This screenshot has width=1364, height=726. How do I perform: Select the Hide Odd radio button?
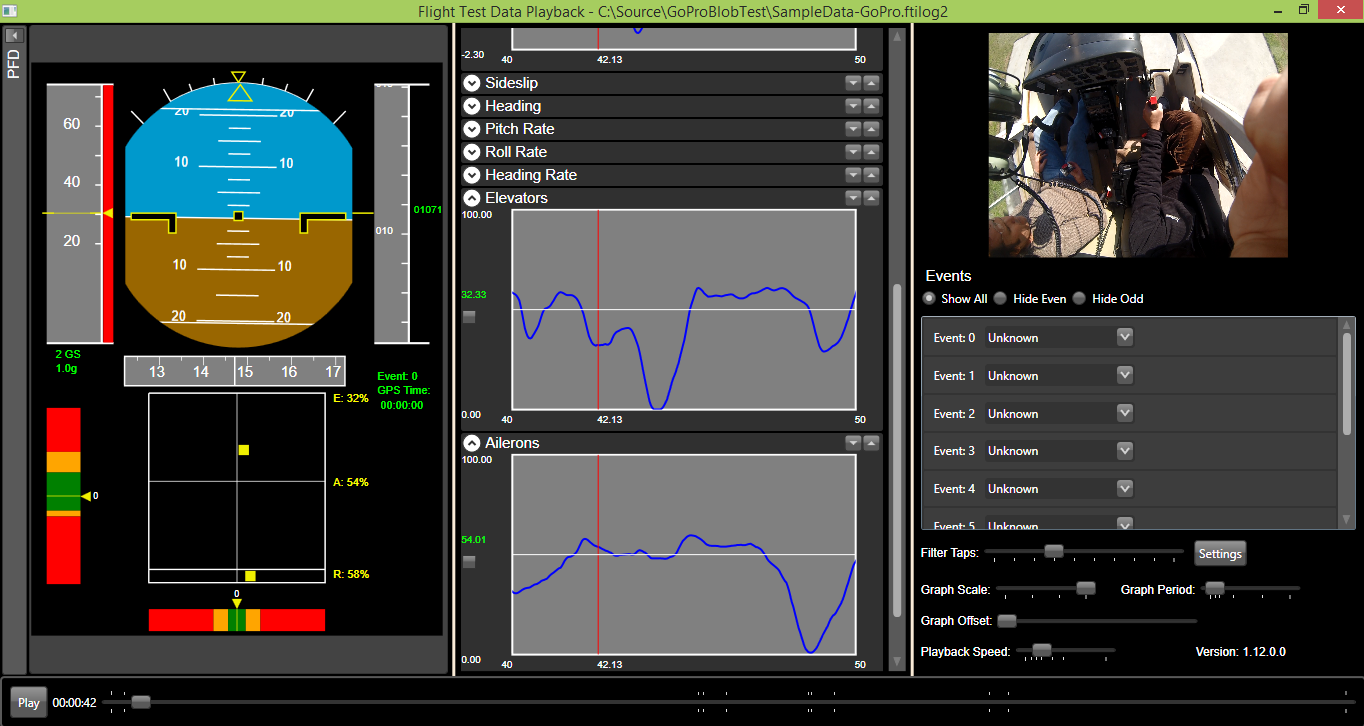coord(1079,298)
